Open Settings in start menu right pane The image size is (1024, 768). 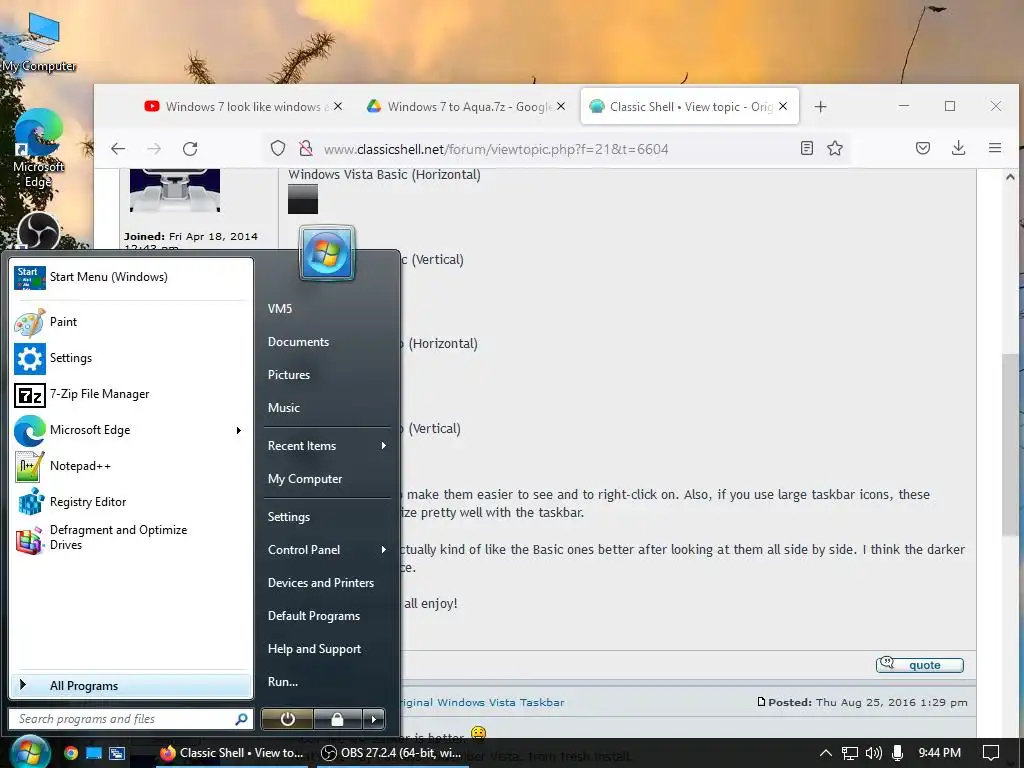(x=289, y=517)
